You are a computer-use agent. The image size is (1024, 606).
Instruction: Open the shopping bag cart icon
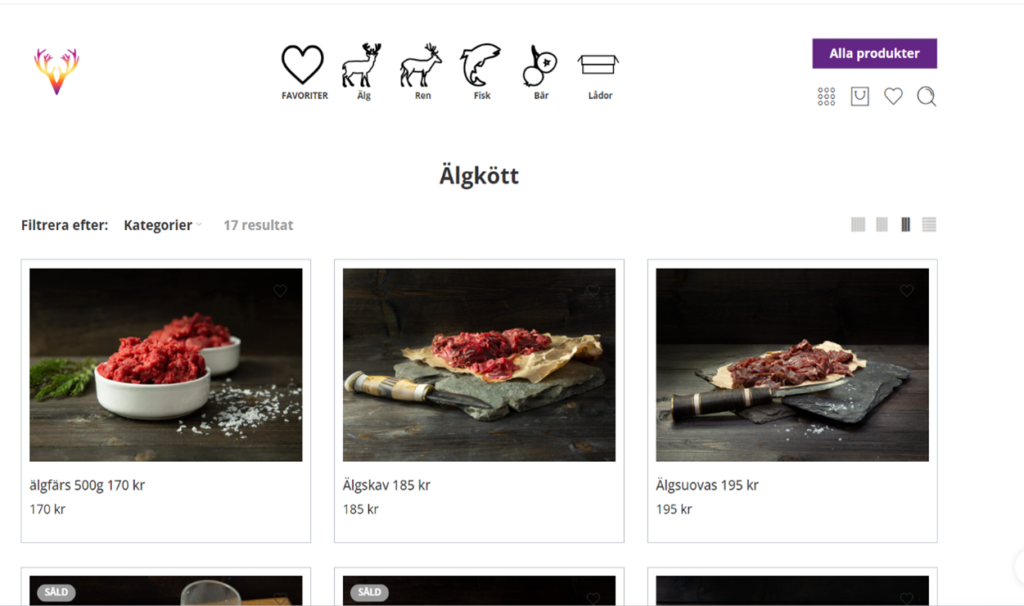pos(859,97)
